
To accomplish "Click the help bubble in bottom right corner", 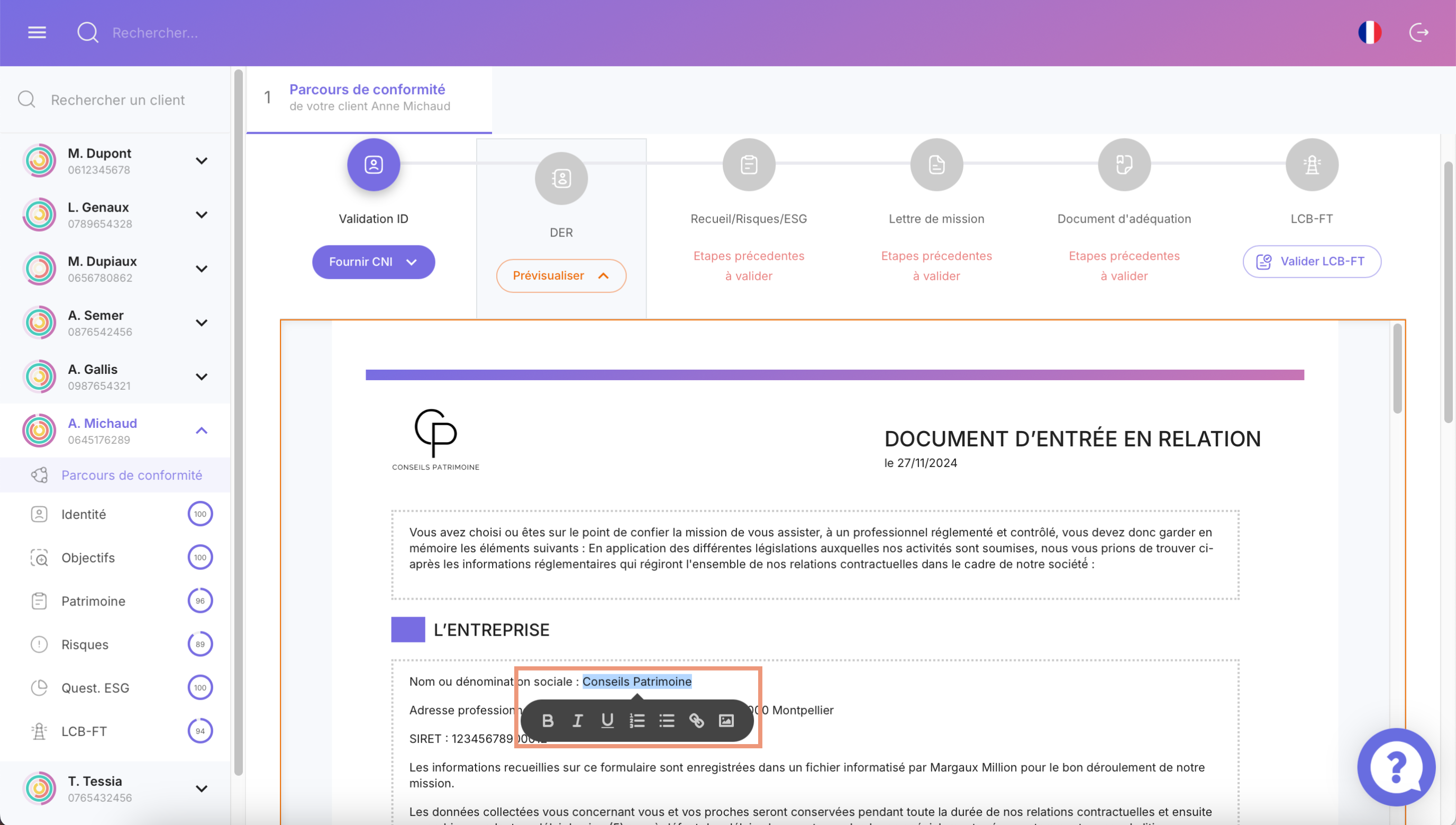I will point(1397,767).
